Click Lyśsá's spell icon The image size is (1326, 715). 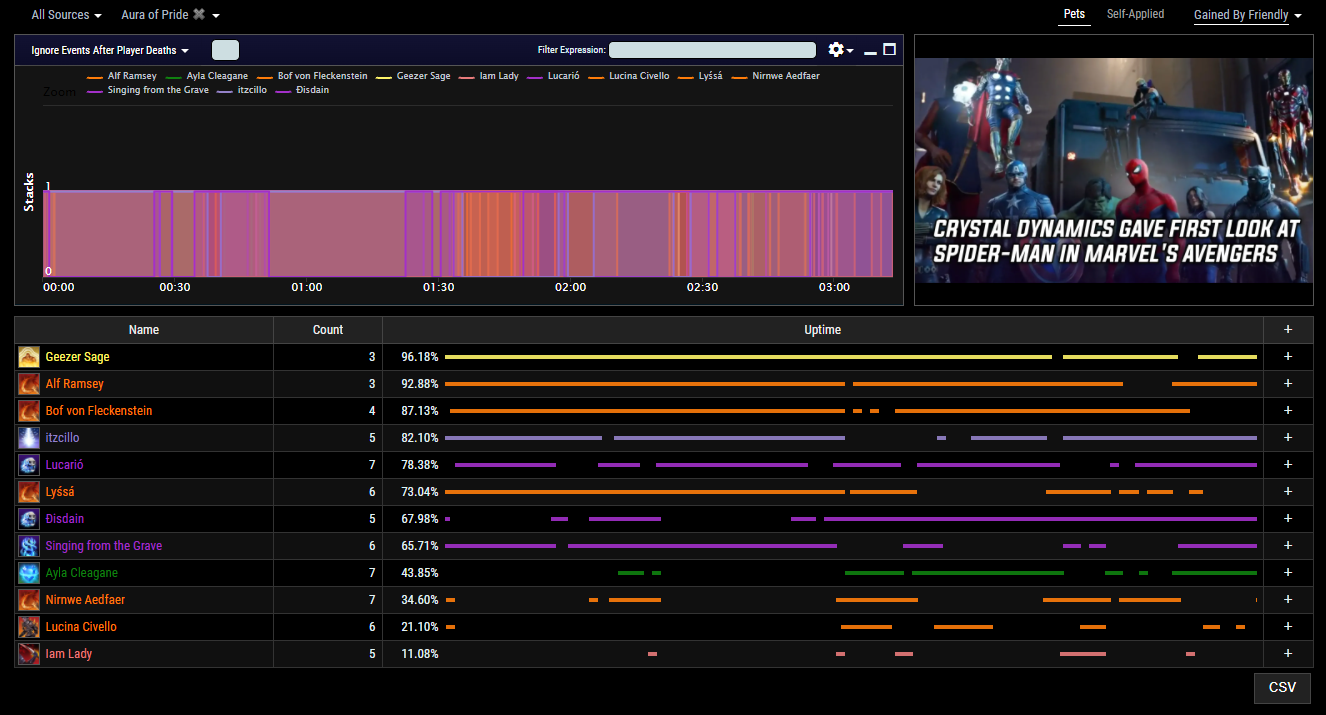[29, 492]
